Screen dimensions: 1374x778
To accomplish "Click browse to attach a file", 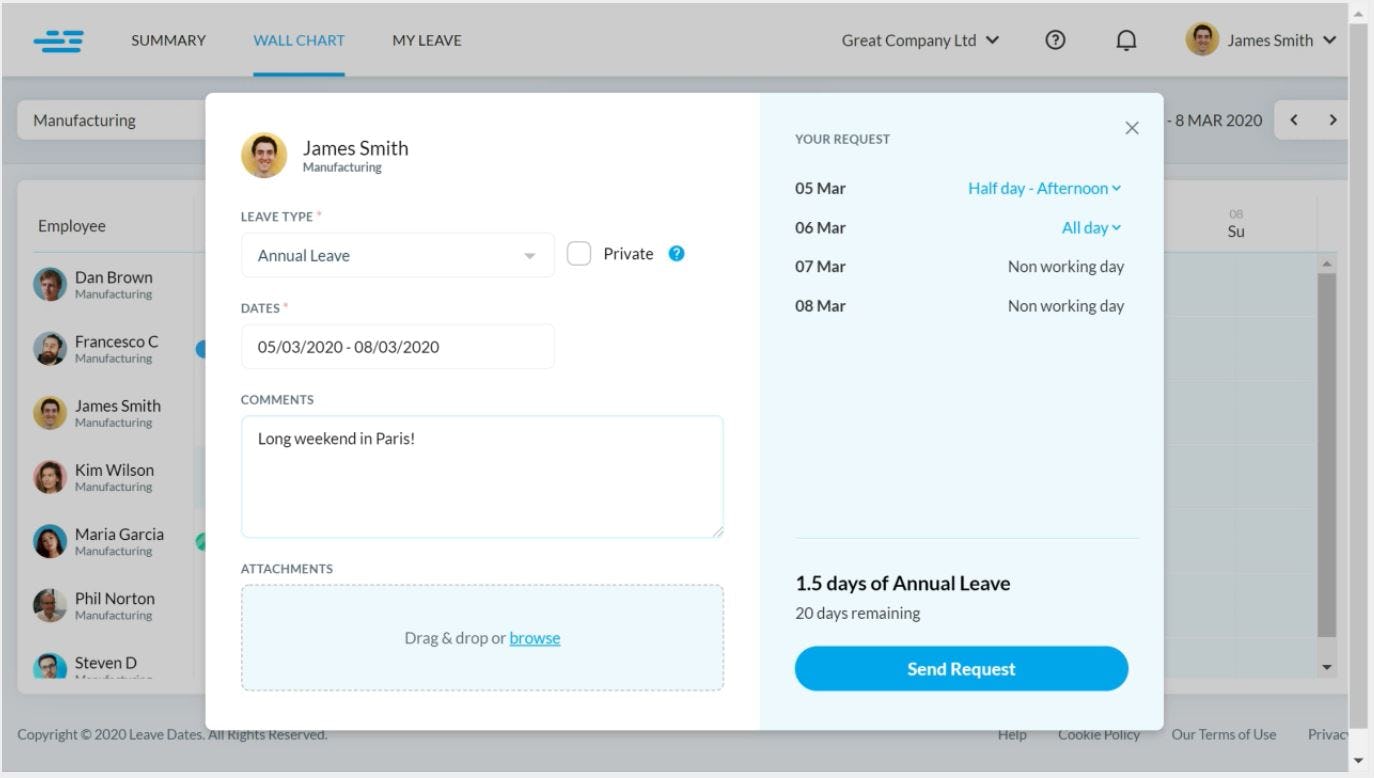I will point(534,637).
